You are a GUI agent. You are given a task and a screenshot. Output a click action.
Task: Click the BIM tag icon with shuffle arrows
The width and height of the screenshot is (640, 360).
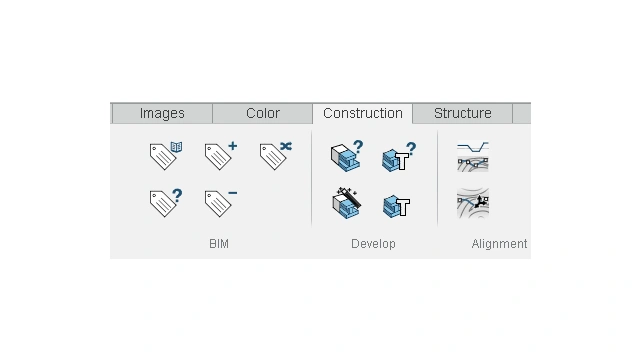pos(276,156)
